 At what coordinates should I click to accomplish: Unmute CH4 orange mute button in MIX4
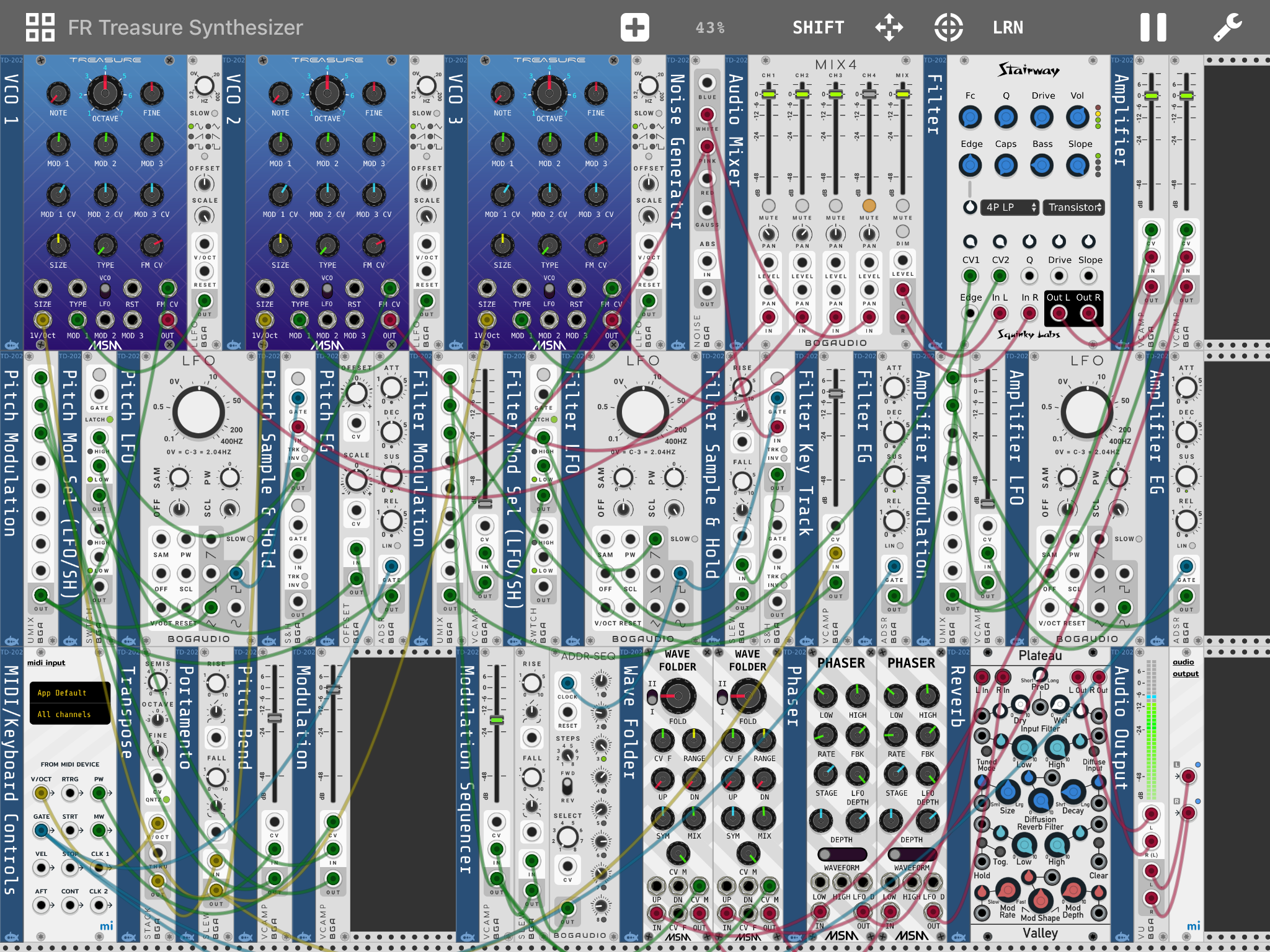pyautogui.click(x=869, y=205)
